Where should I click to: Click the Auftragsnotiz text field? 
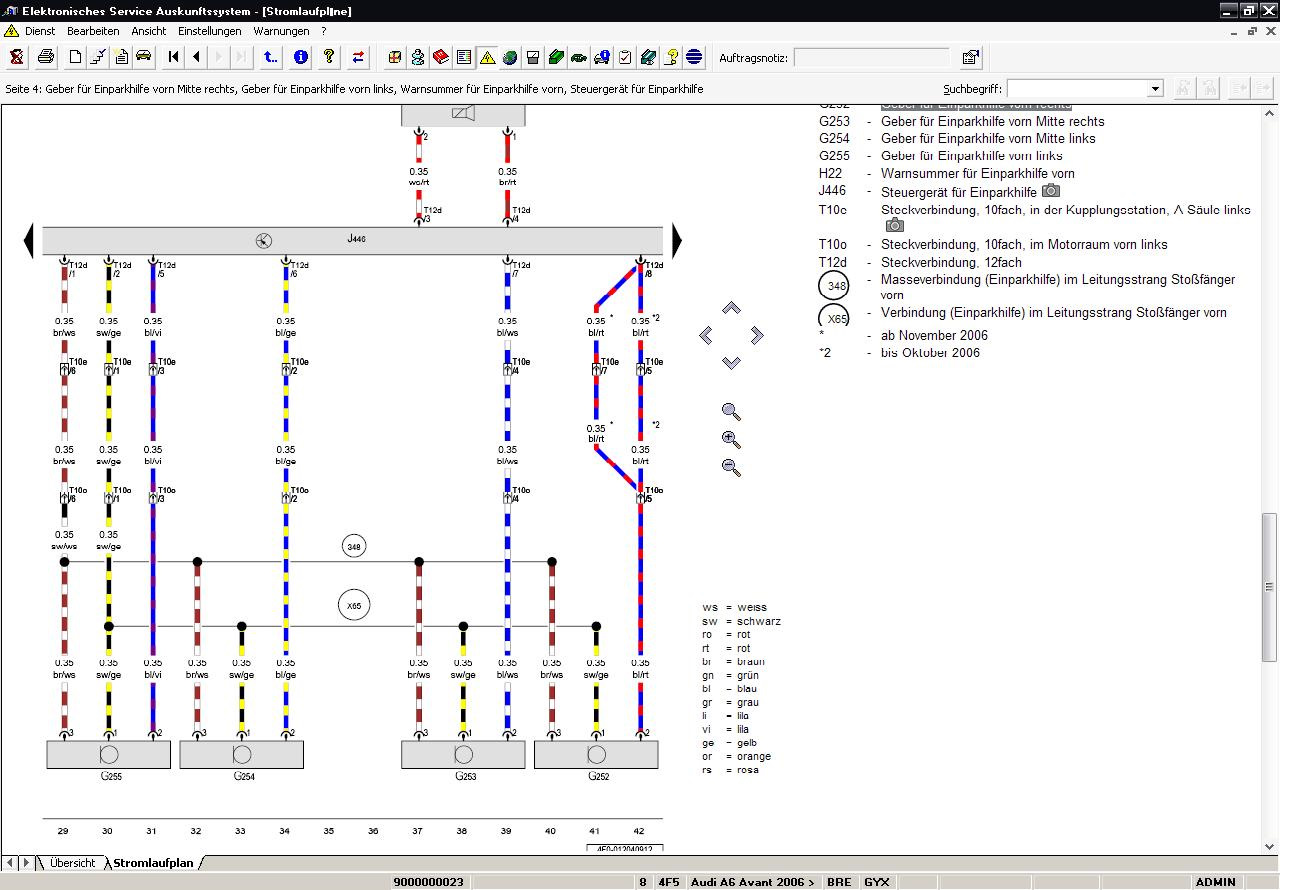[x=871, y=58]
